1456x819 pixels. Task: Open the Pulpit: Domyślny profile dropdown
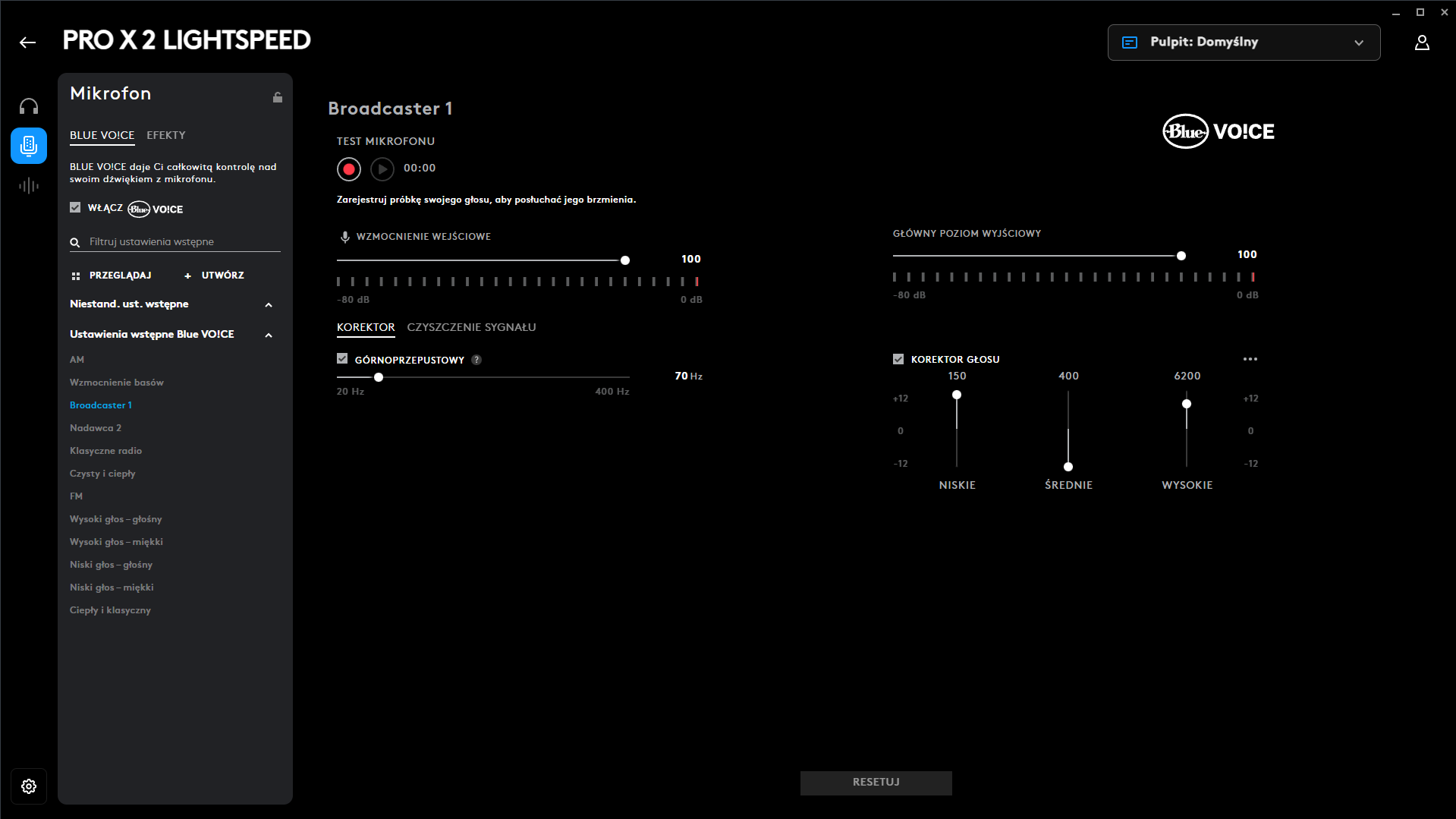[x=1244, y=43]
